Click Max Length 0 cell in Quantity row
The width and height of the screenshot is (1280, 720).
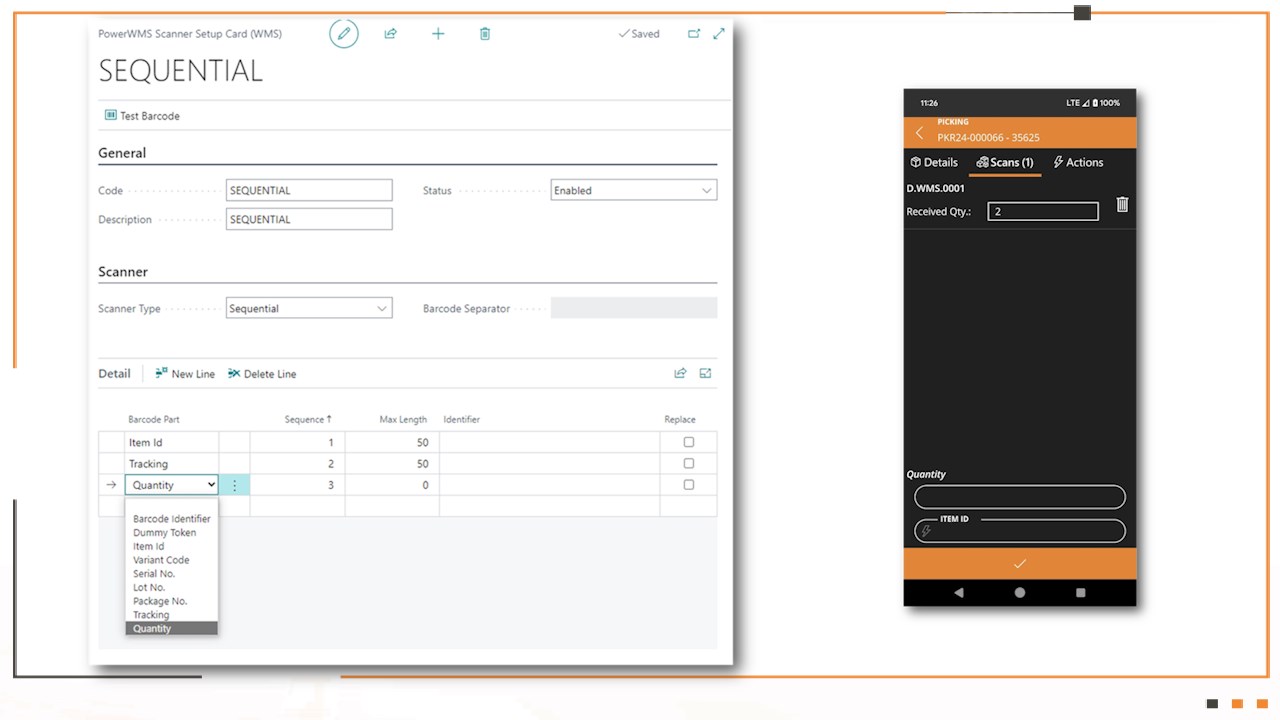[392, 485]
